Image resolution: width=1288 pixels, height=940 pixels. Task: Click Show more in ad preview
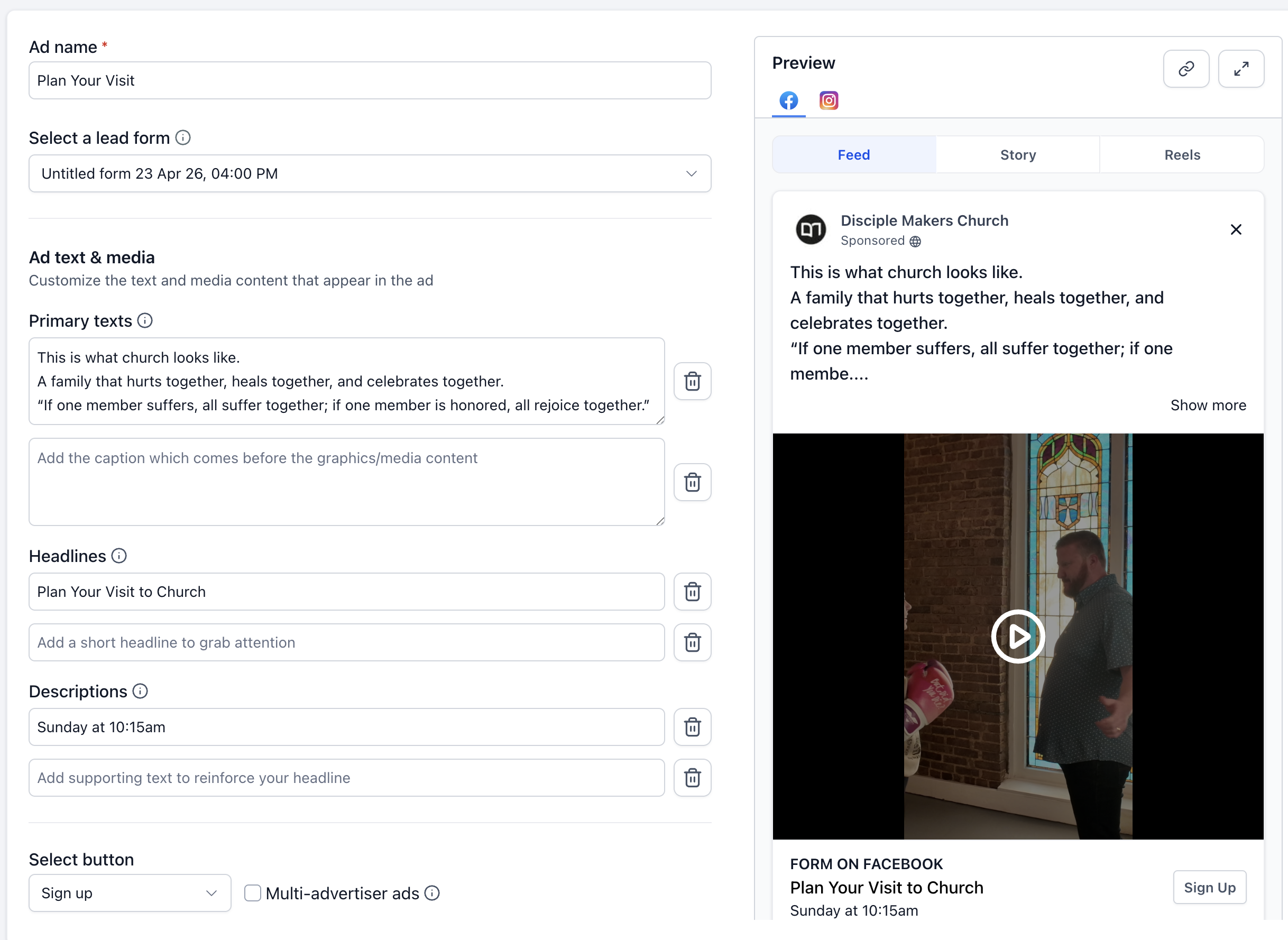pos(1208,405)
